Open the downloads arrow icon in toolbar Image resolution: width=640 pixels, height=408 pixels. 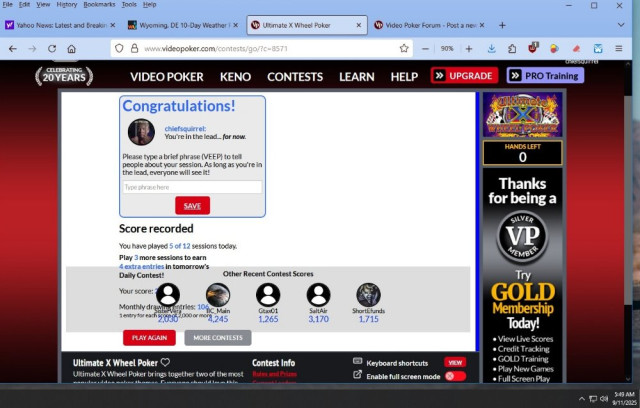coord(492,49)
